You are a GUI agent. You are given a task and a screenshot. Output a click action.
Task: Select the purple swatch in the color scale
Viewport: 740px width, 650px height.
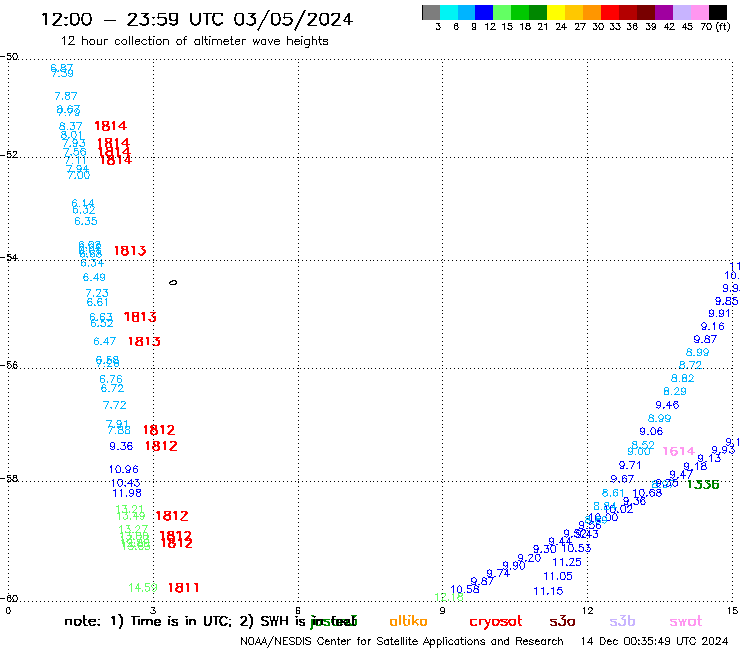click(664, 12)
